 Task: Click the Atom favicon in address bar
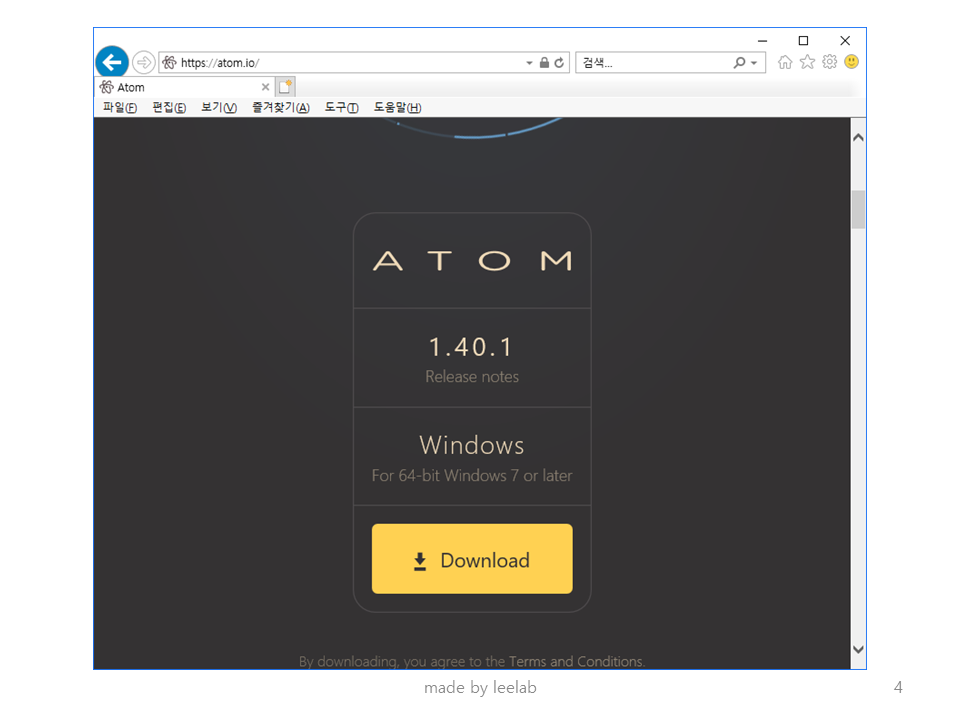(170, 62)
